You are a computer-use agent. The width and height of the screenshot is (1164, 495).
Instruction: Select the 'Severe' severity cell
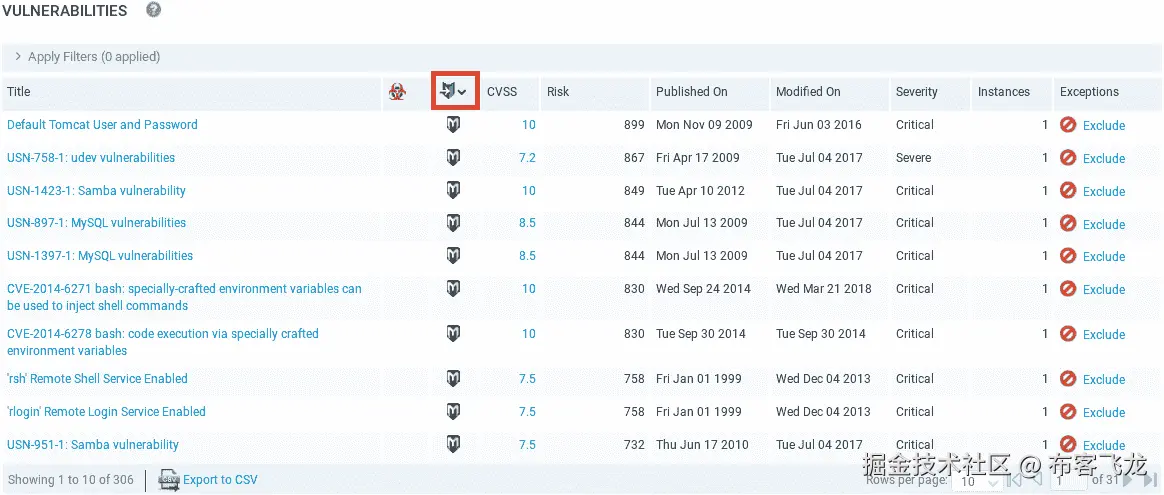[914, 157]
